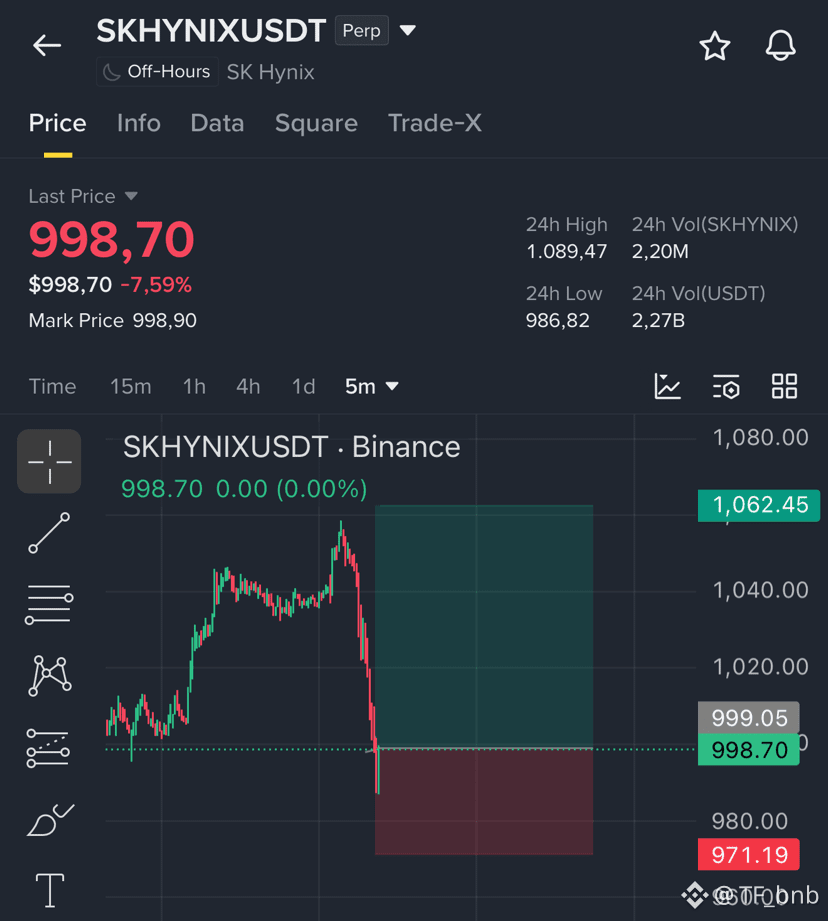This screenshot has height=921, width=828.
Task: Open the Info tab
Action: click(139, 123)
